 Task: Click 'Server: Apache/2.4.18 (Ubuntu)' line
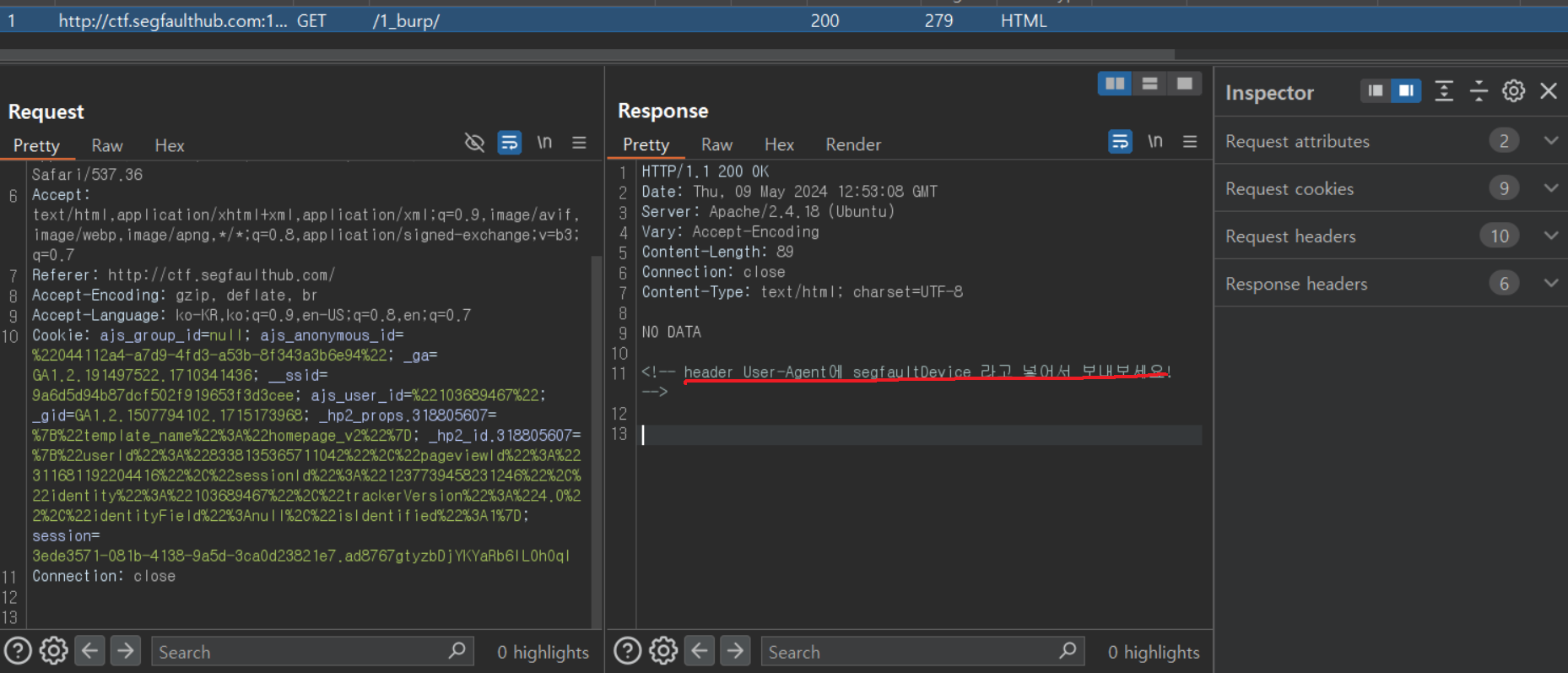point(768,212)
